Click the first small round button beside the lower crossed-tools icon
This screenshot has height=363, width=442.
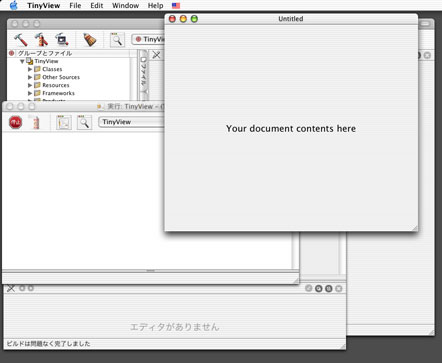[x=22, y=288]
